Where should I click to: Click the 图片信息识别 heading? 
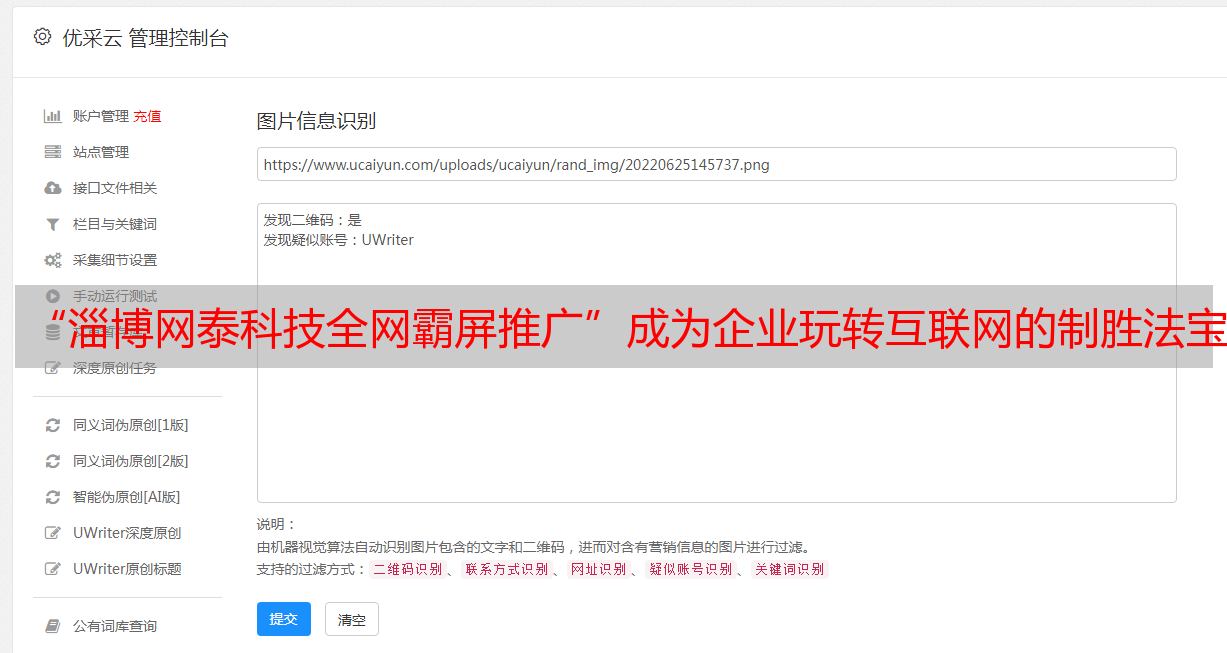tap(316, 121)
